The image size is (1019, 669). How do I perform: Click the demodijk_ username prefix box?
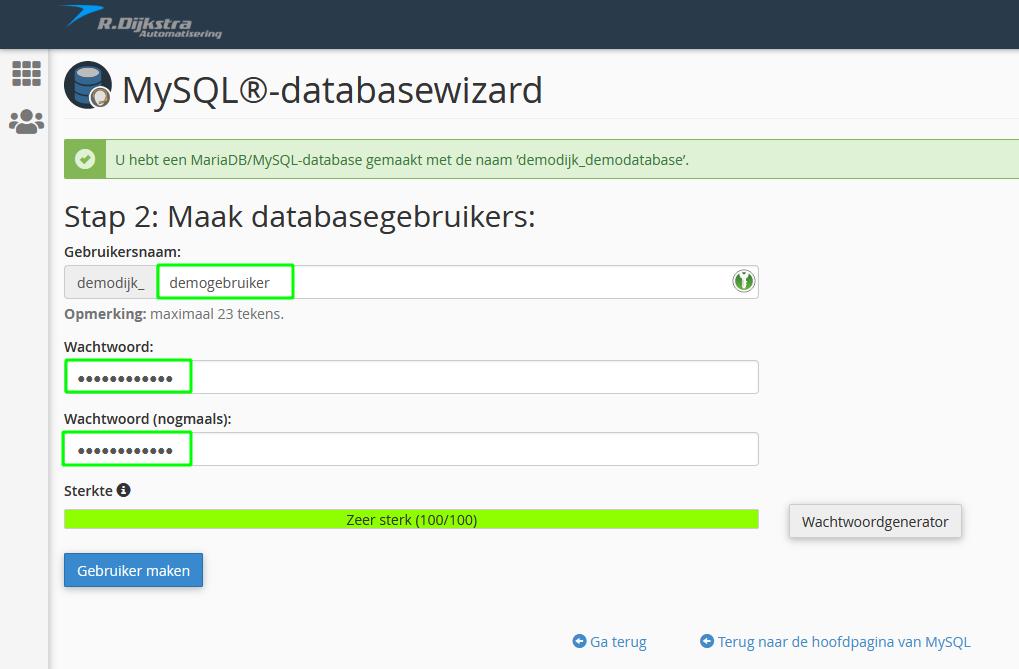(110, 282)
